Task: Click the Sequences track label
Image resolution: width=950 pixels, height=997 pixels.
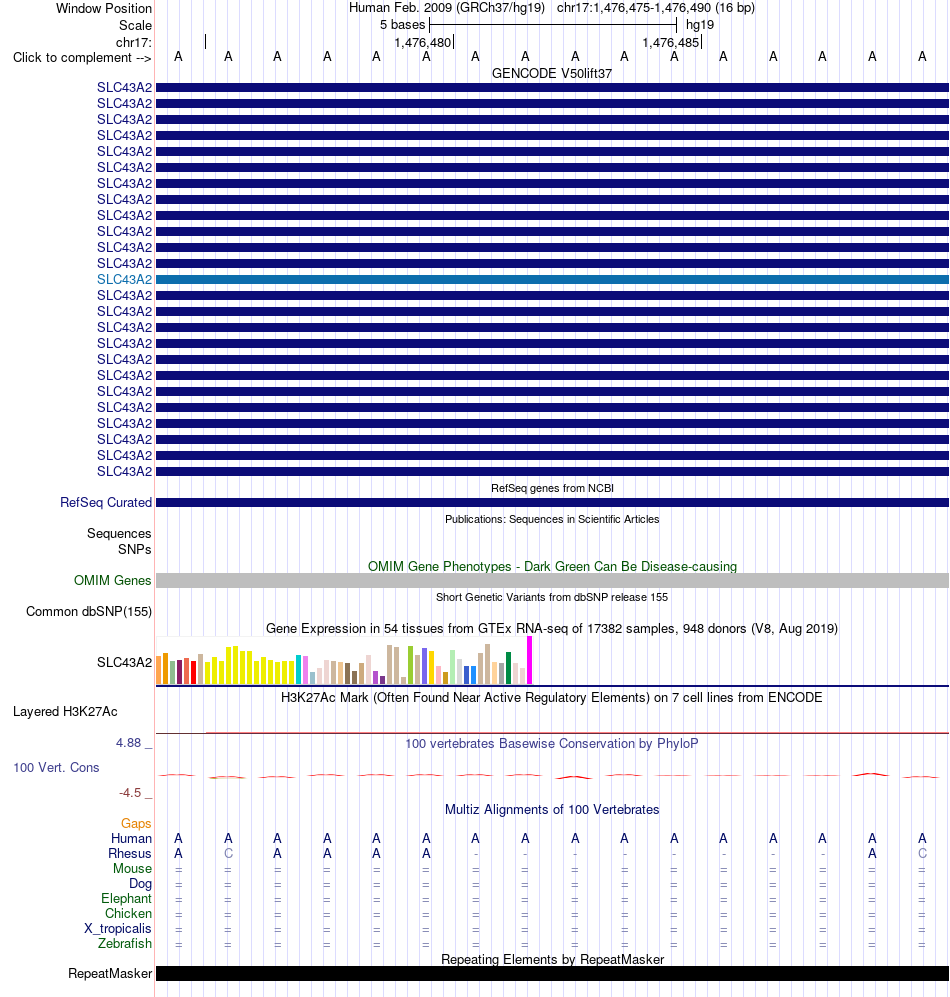Action: (119, 533)
